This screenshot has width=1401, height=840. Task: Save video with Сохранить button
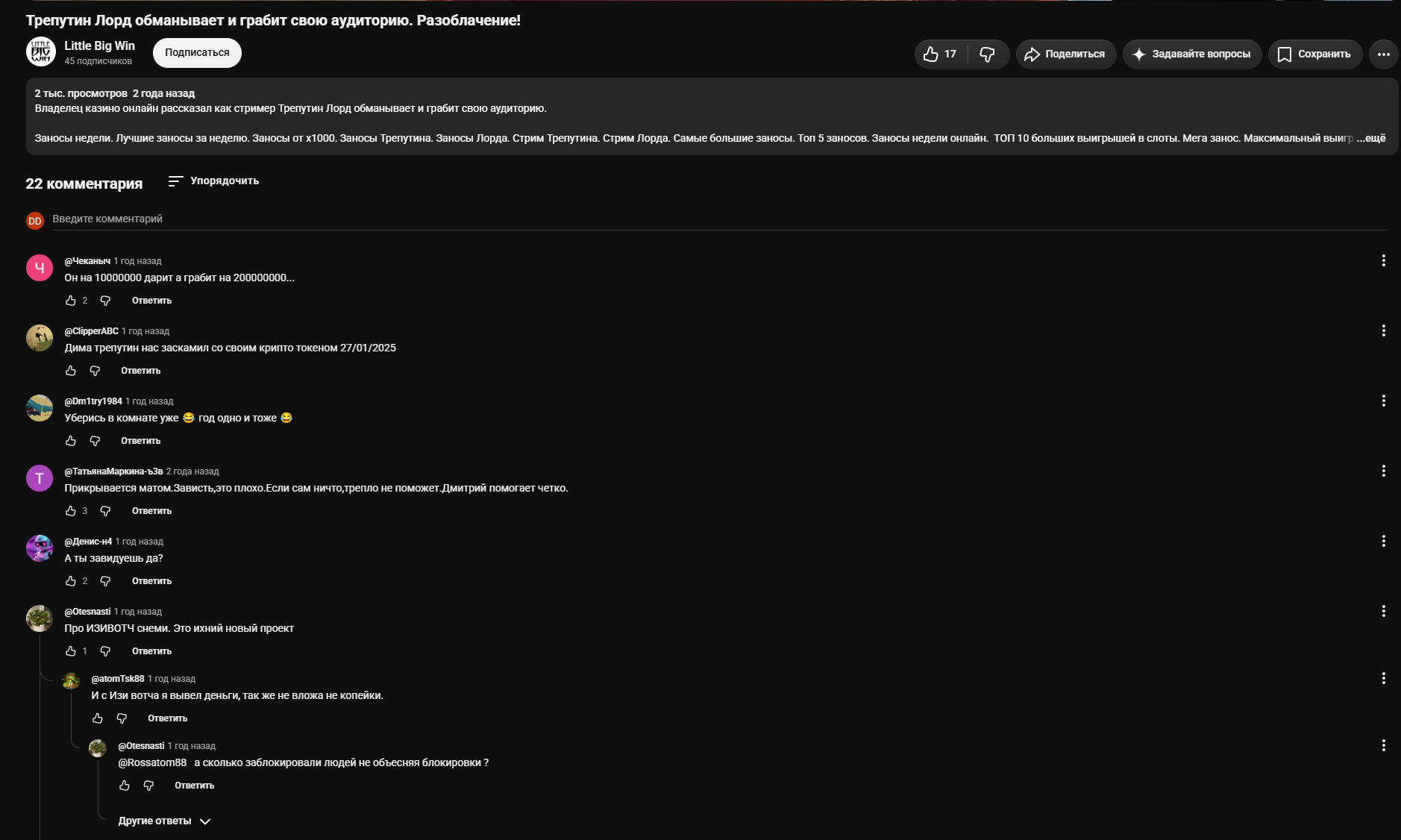1314,54
